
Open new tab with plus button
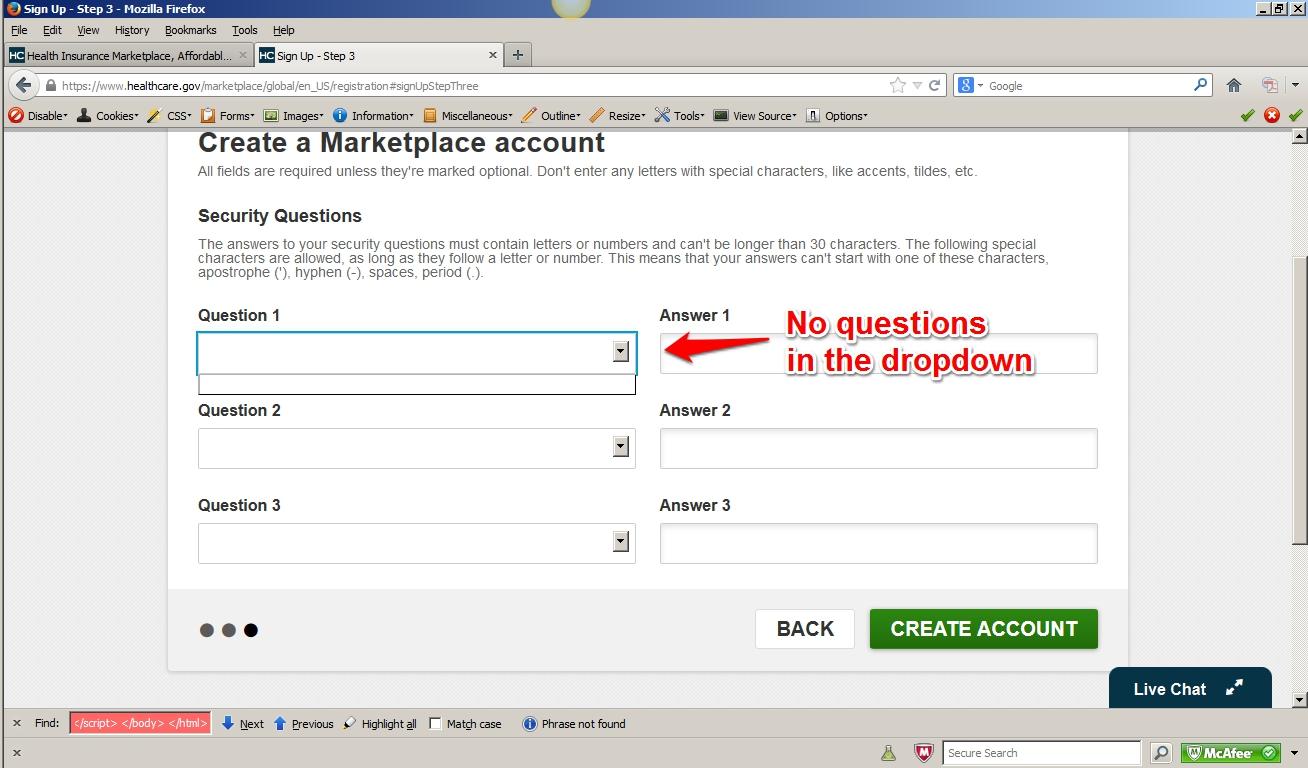(517, 55)
